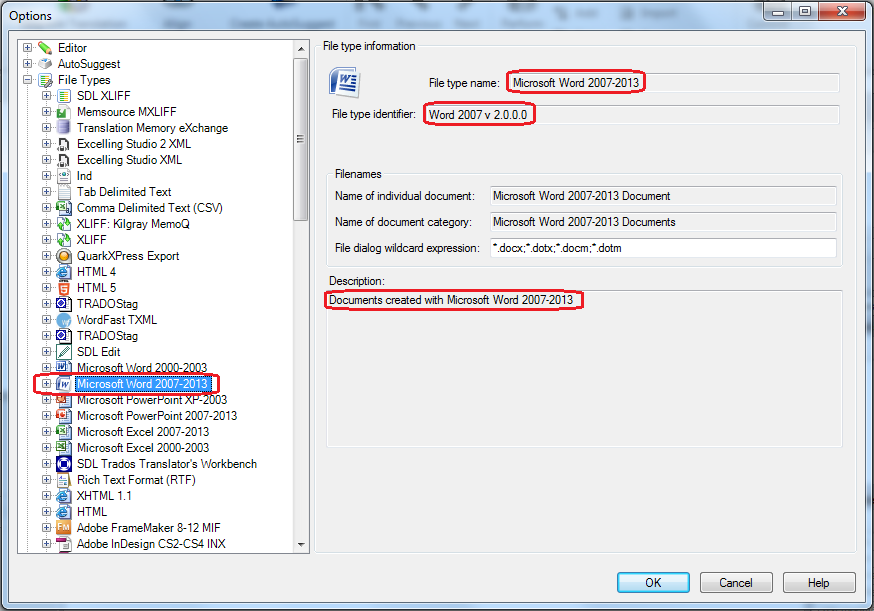Click the QuarkXPress Export icon
This screenshot has height=611, width=874.
point(63,255)
